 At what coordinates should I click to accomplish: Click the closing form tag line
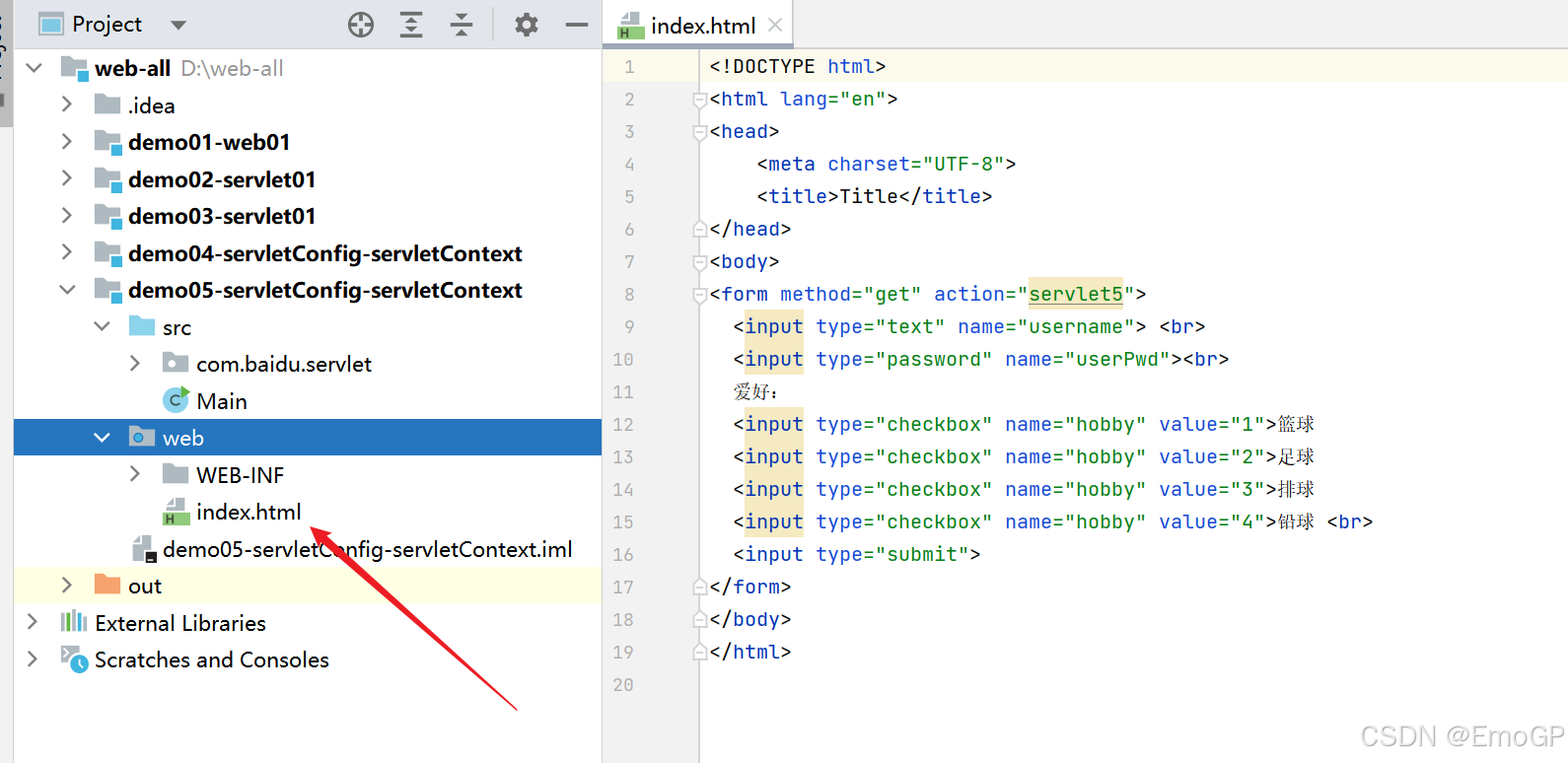[x=750, y=587]
